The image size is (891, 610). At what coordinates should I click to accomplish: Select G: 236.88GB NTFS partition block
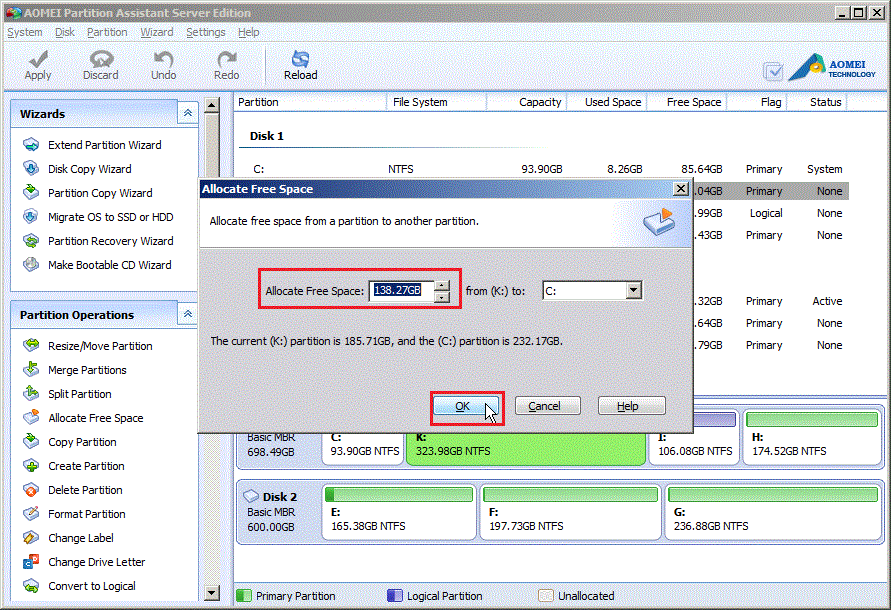click(773, 512)
